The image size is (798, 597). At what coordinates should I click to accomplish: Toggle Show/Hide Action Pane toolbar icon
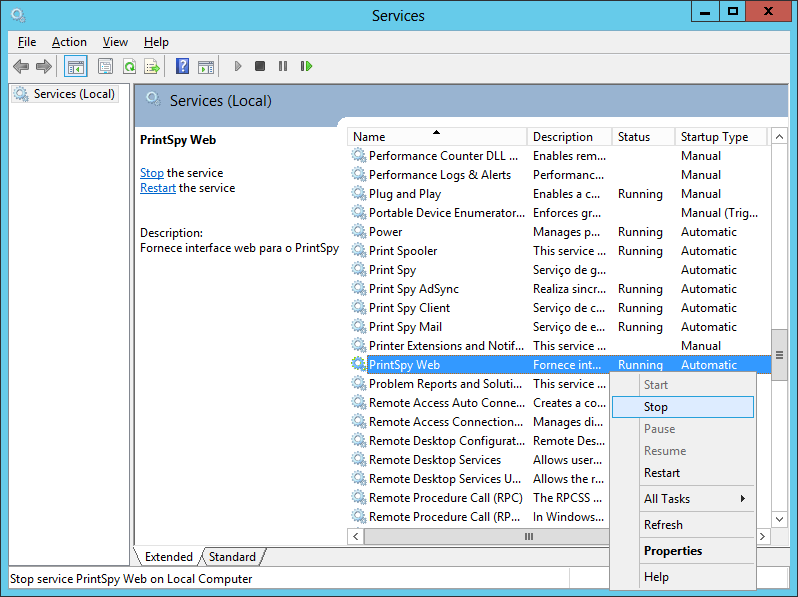(206, 66)
